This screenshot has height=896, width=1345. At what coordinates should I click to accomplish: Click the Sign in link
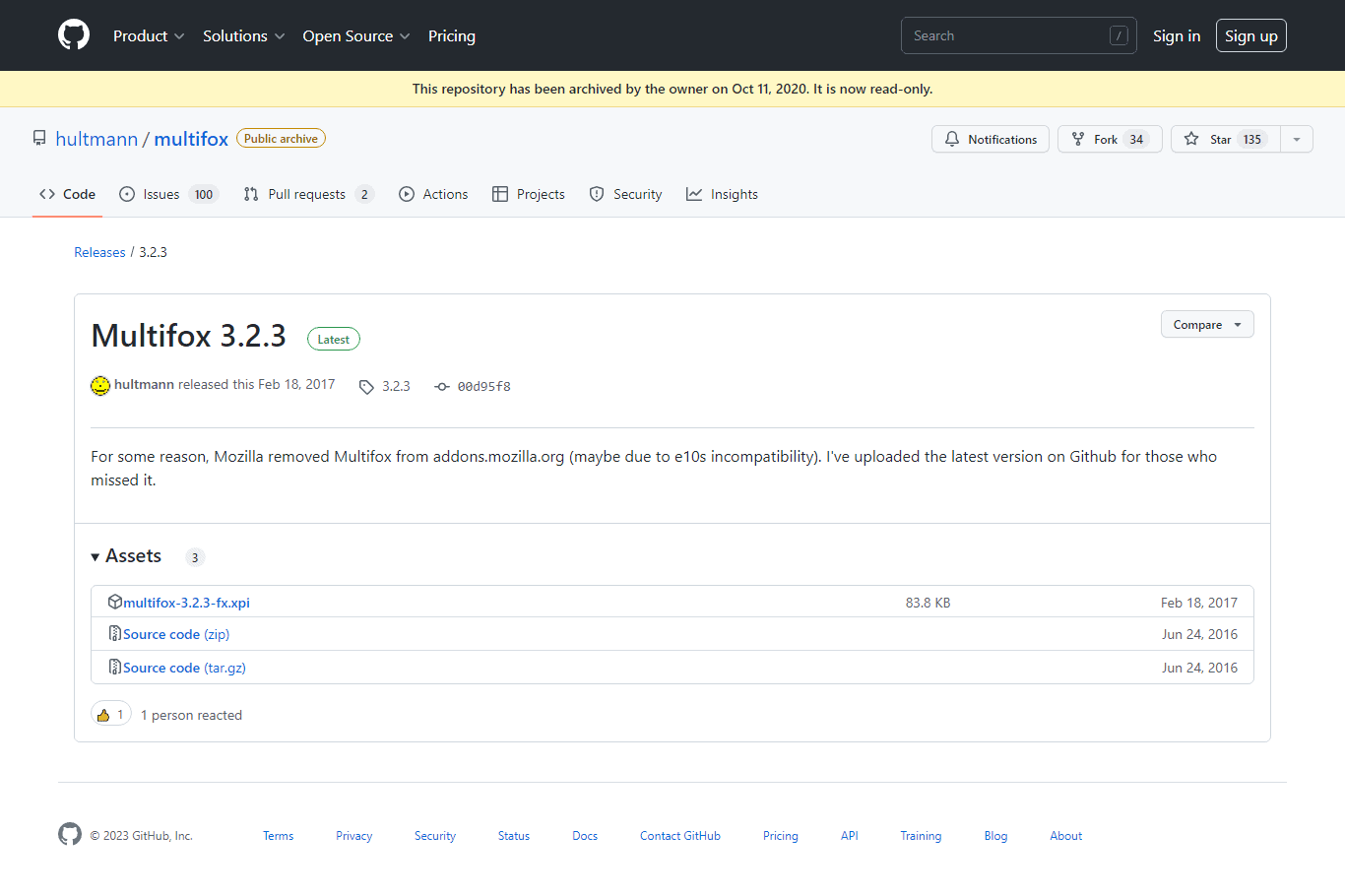[1177, 35]
